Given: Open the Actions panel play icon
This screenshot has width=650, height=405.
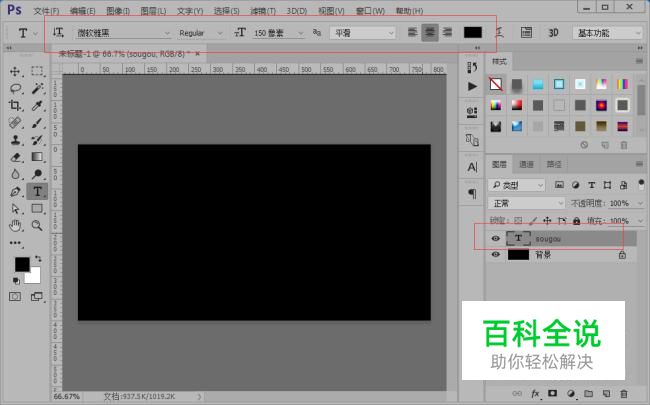Looking at the screenshot, I should pyautogui.click(x=472, y=86).
